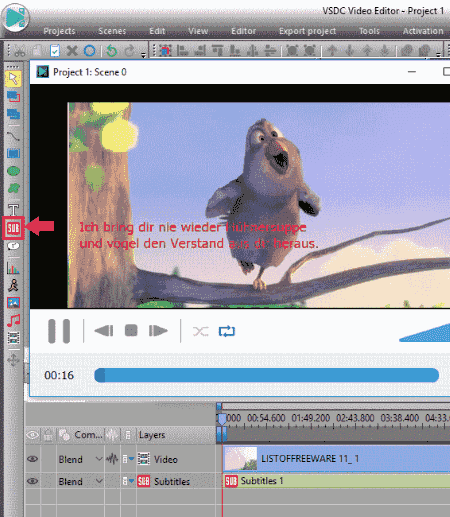Toggle audio waveform on Video layer
Screen dimensions: 450x517
(112, 459)
